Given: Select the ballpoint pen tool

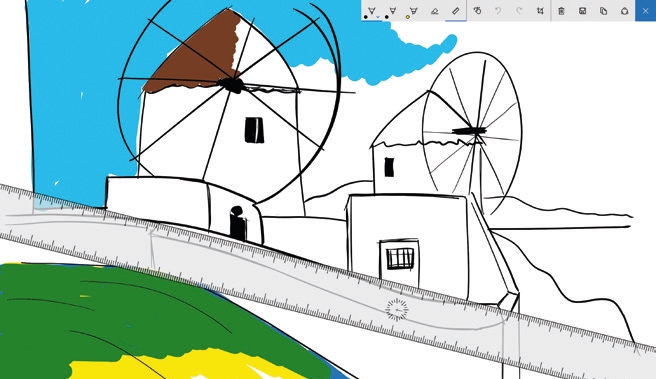Looking at the screenshot, I should [x=372, y=11].
